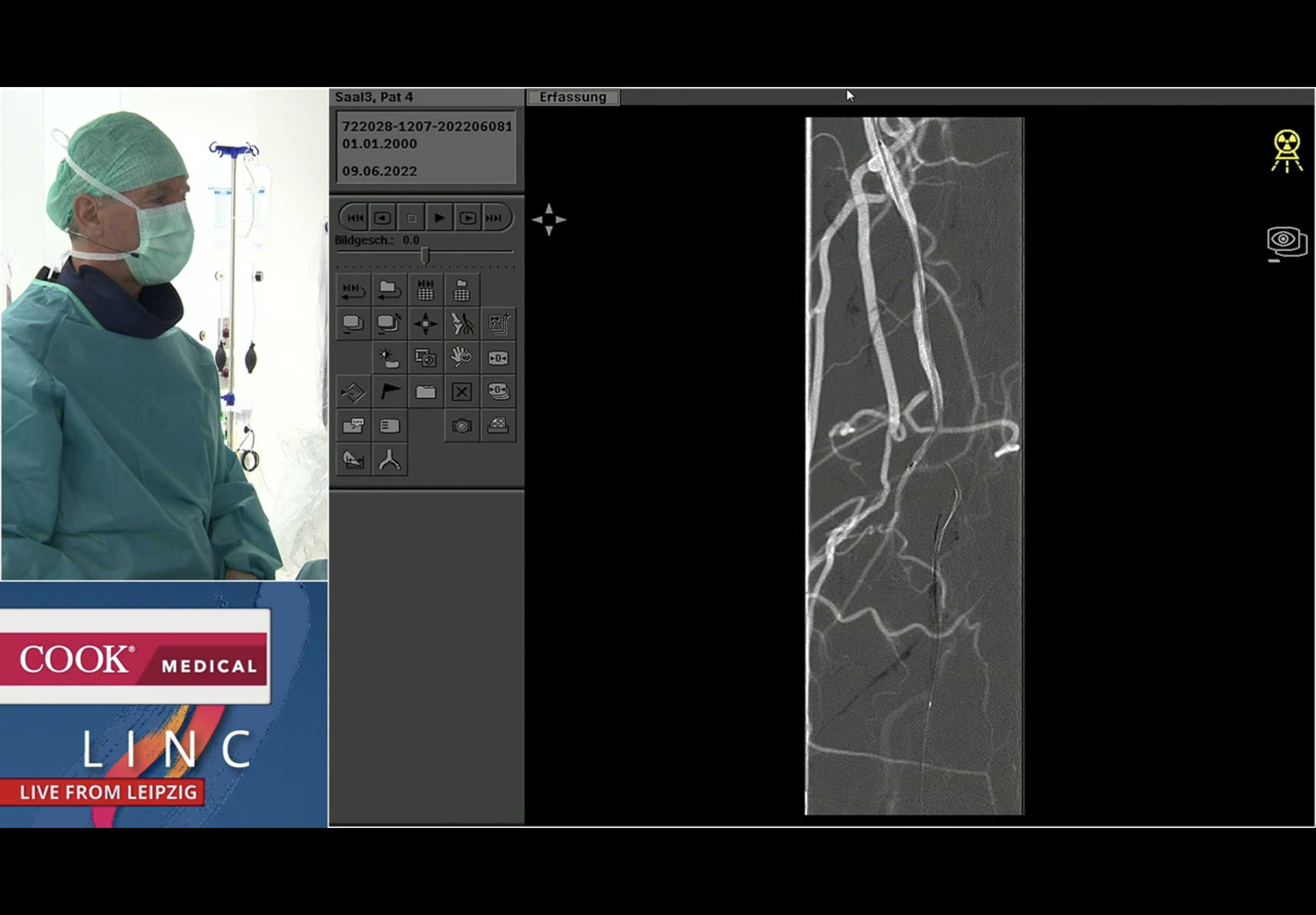
Task: Select the four-arrow pan icon in toolbar
Action: pyautogui.click(x=425, y=324)
